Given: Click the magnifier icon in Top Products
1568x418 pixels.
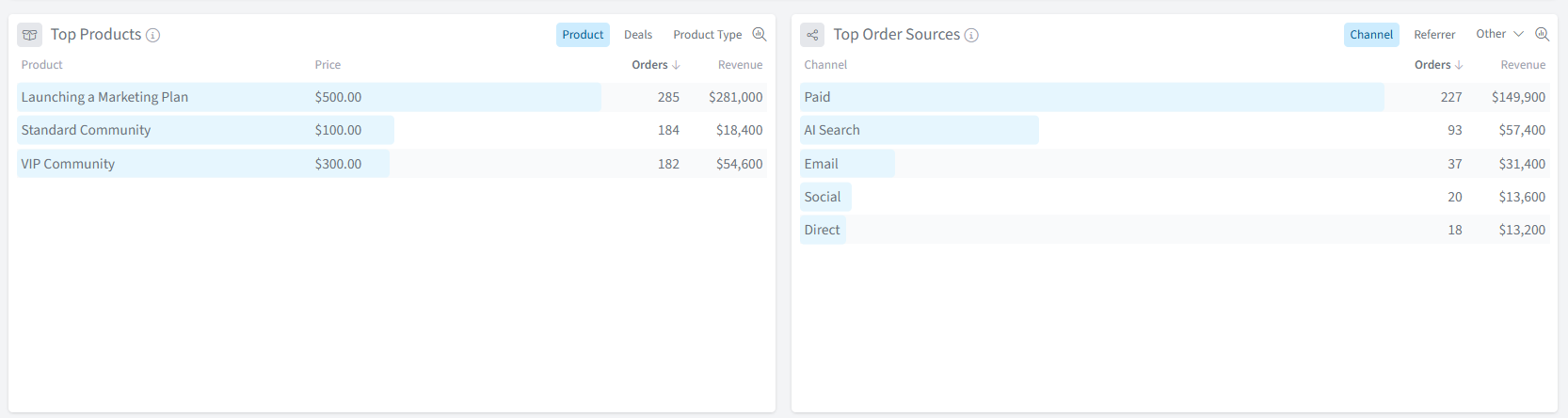Looking at the screenshot, I should pyautogui.click(x=760, y=34).
